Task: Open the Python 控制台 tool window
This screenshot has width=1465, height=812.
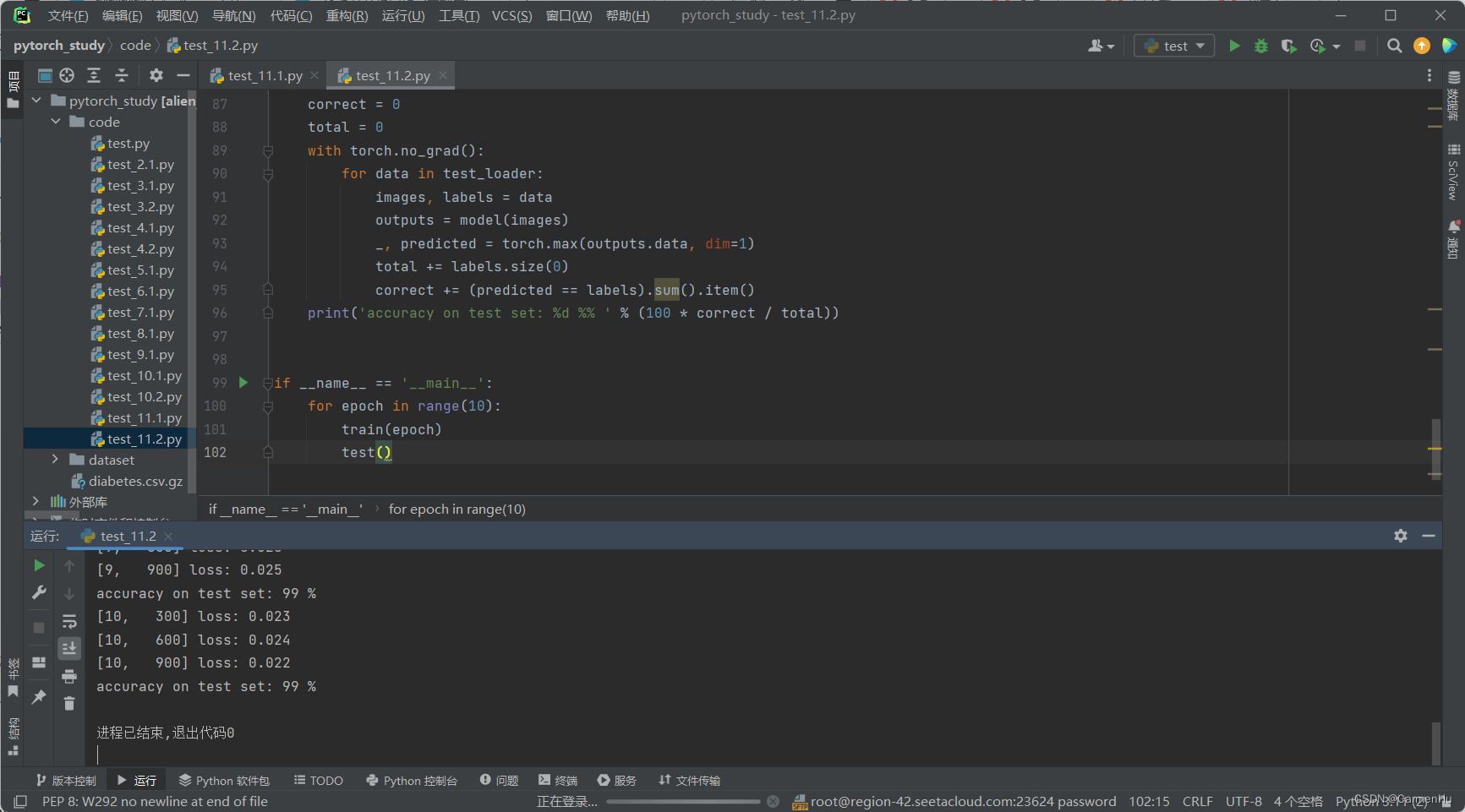Action: (411, 780)
